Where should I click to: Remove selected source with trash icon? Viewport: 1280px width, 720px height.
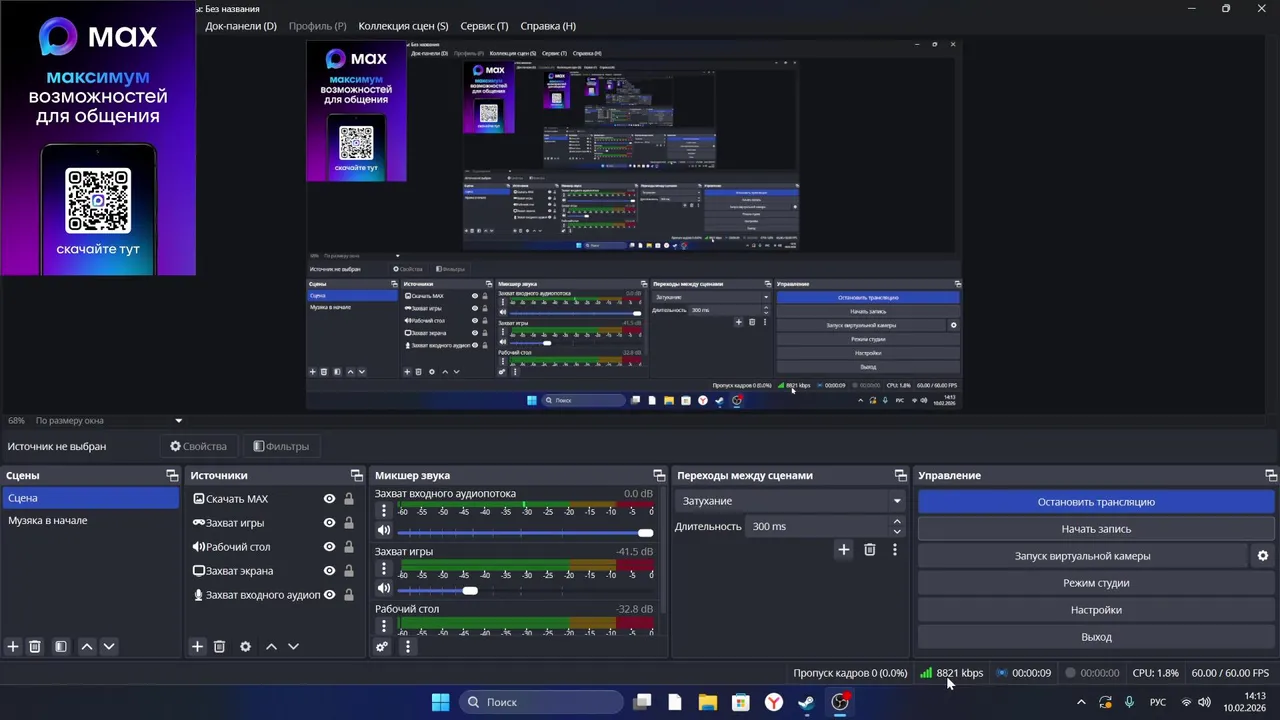click(219, 647)
